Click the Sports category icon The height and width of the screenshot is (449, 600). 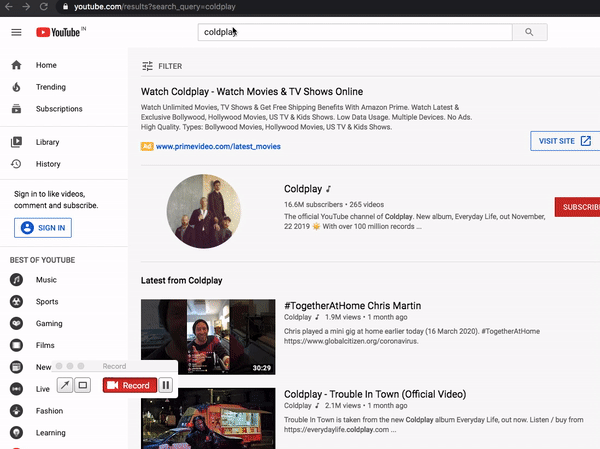pyautogui.click(x=16, y=302)
